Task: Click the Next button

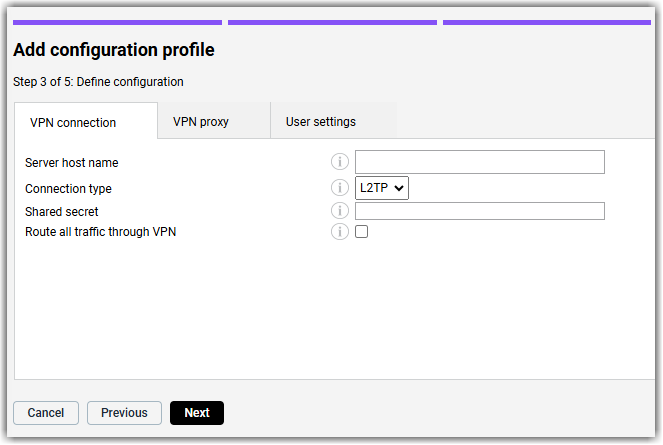Action: tap(197, 412)
